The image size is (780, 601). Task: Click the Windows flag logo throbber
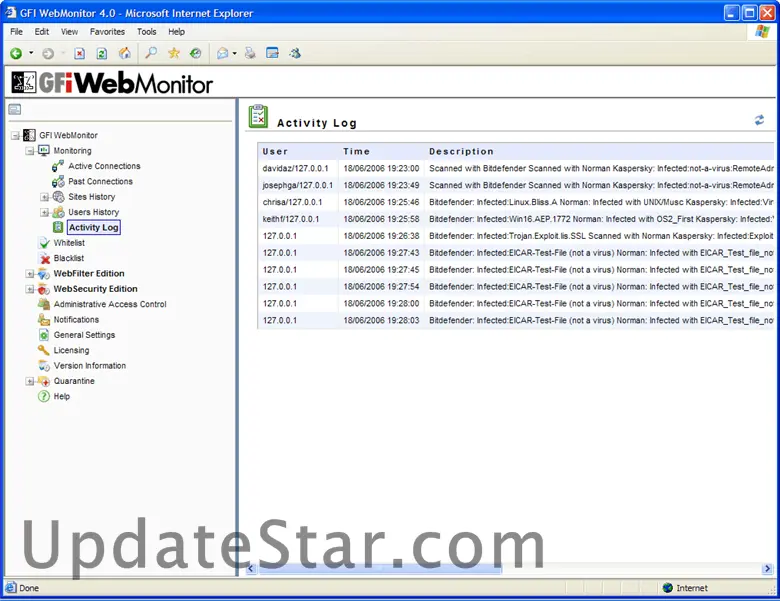[x=762, y=32]
